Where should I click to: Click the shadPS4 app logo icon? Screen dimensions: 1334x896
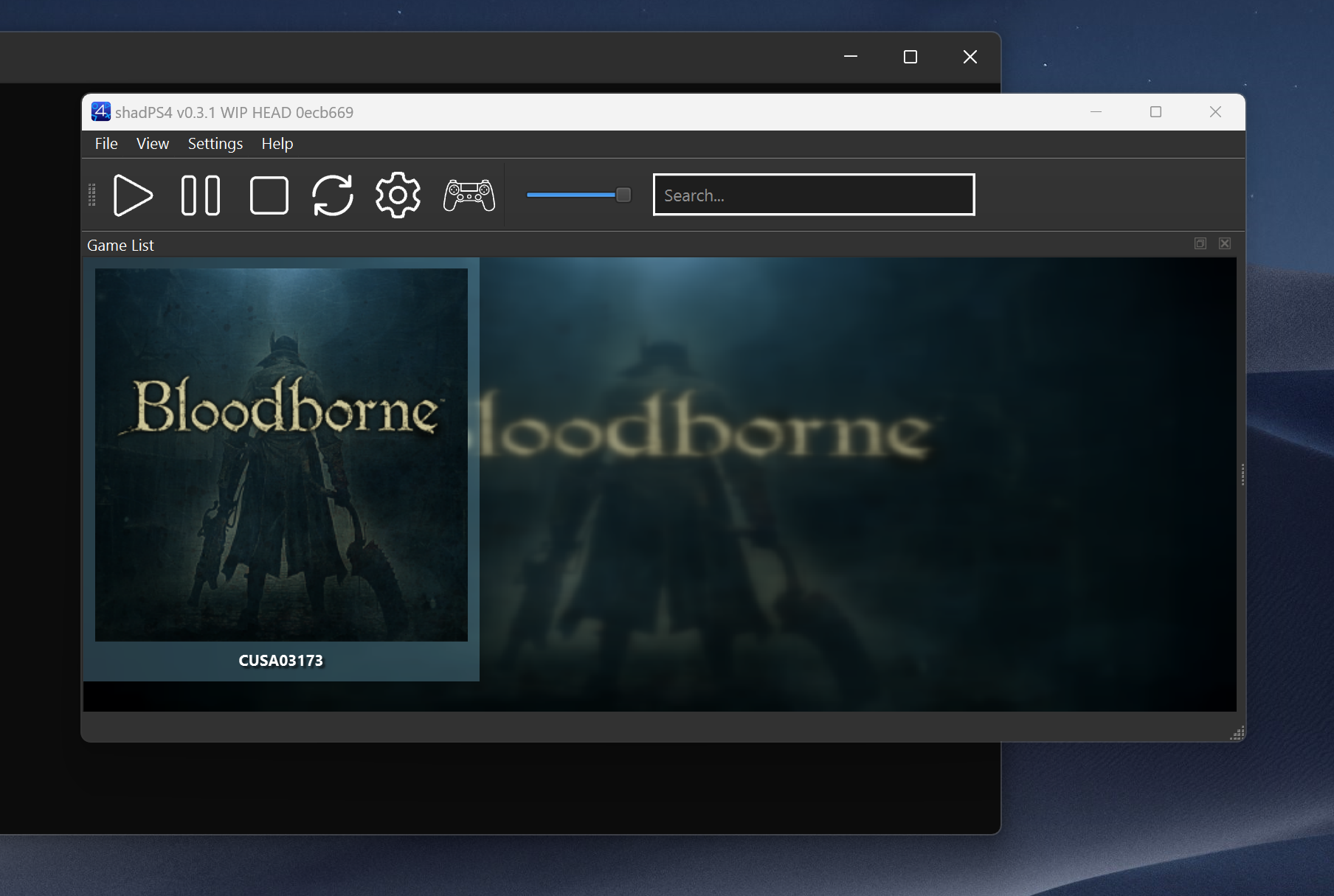point(101,112)
